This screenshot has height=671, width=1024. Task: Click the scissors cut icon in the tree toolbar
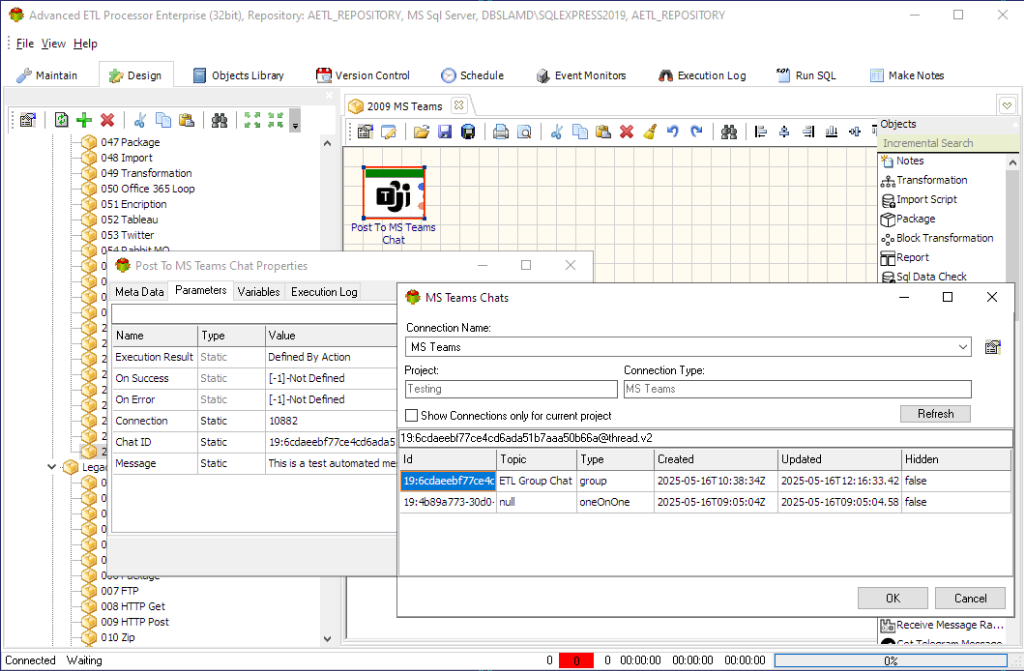coord(139,120)
